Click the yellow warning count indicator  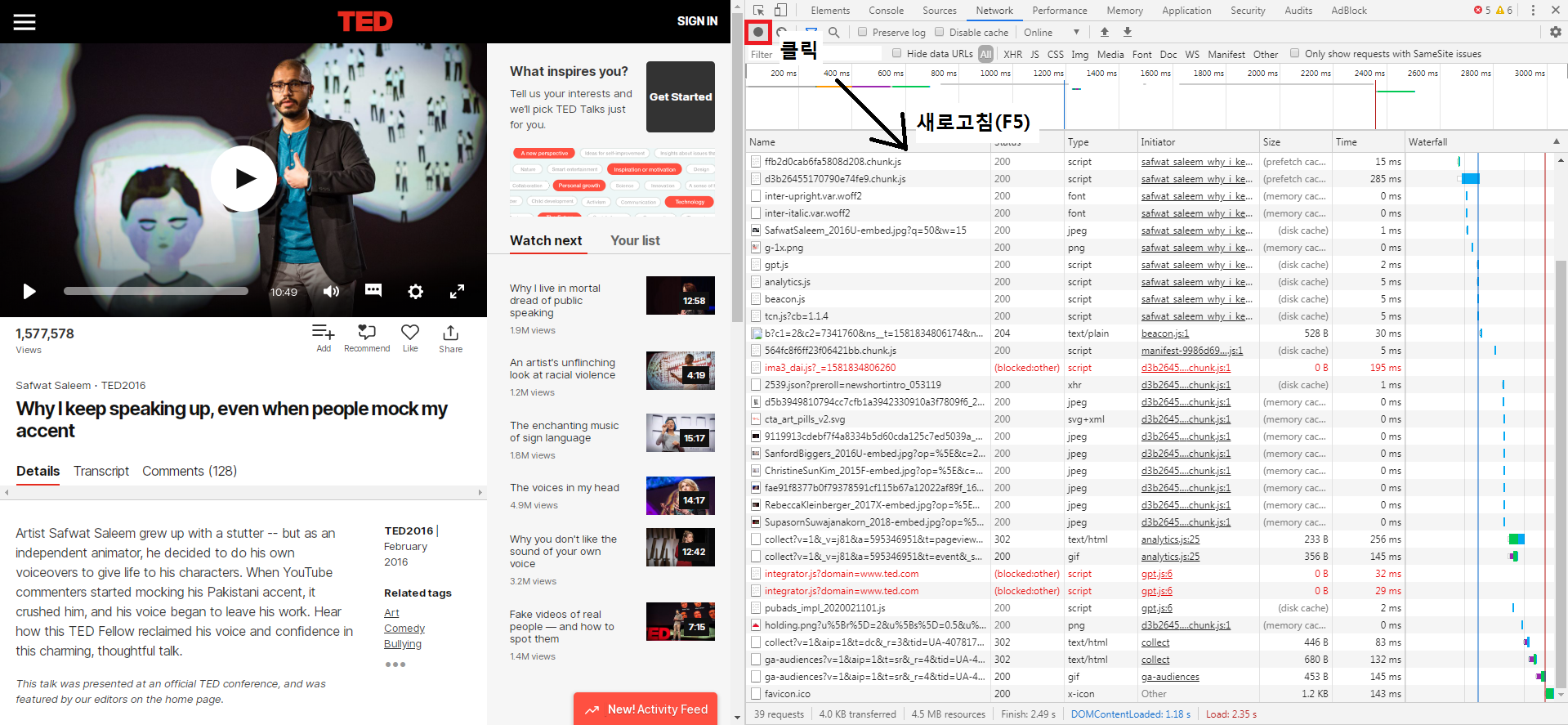click(x=1504, y=11)
